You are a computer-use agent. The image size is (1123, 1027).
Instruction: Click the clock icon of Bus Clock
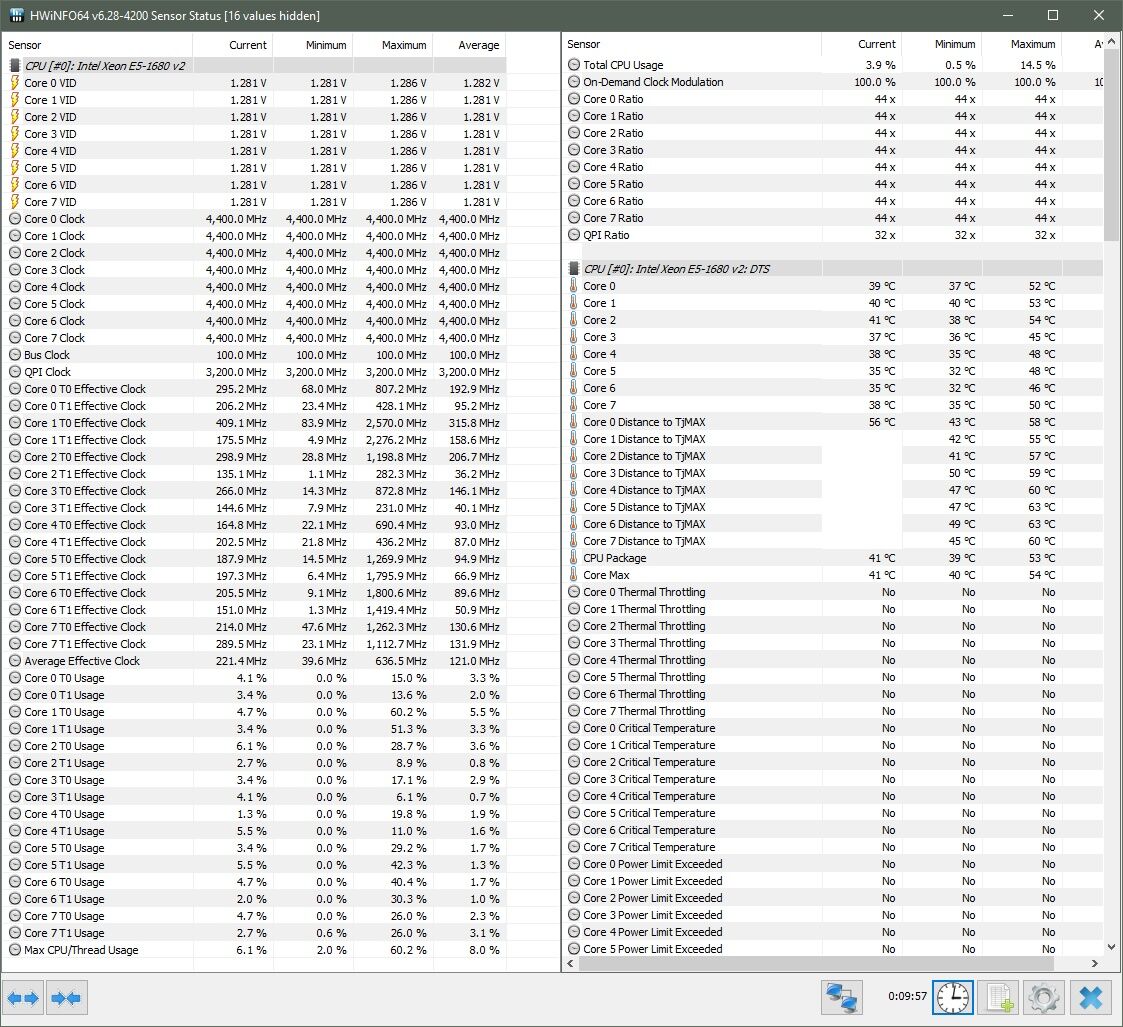click(15, 355)
